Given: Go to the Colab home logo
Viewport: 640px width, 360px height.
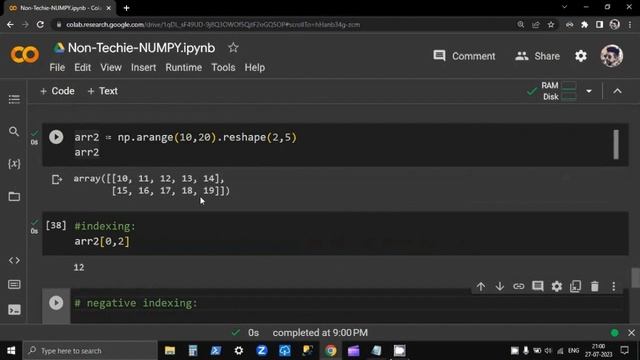Looking at the screenshot, I should click(x=25, y=55).
